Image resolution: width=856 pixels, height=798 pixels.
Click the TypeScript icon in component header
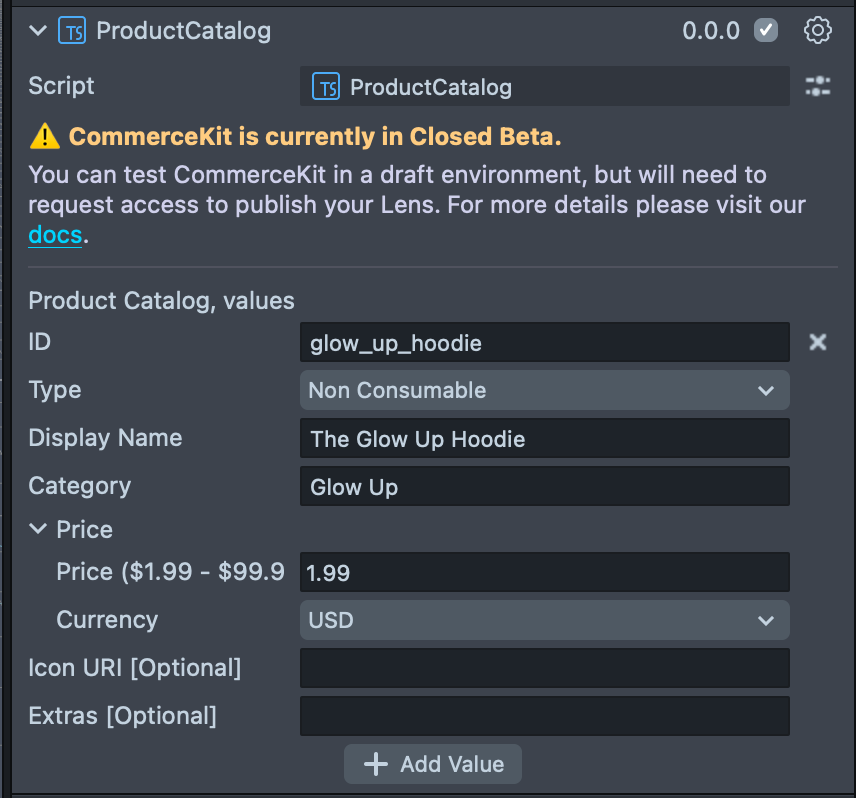click(73, 31)
